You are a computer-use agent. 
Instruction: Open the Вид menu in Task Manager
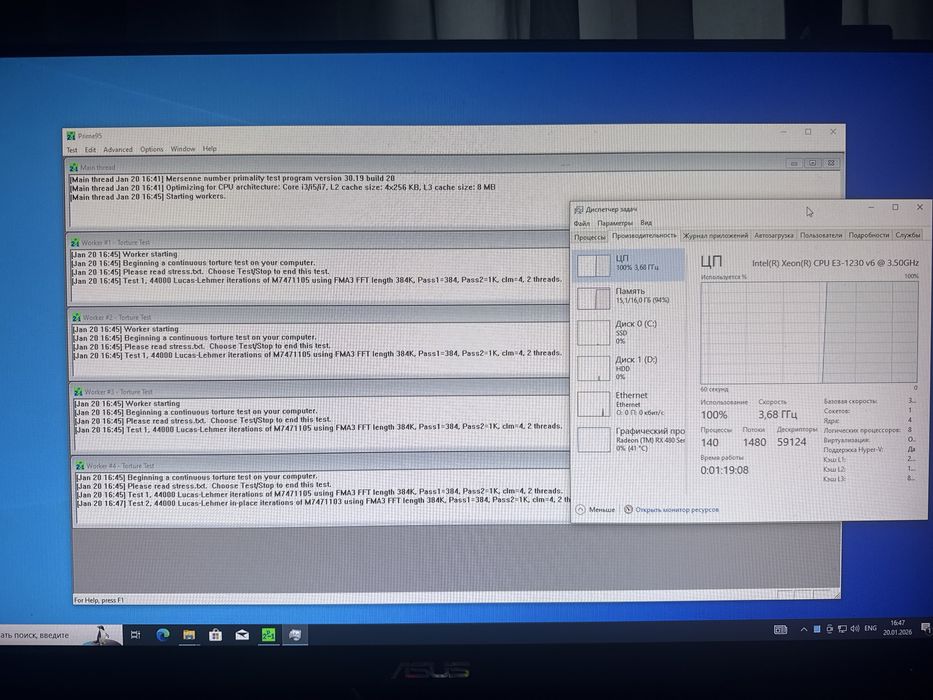pyautogui.click(x=646, y=223)
